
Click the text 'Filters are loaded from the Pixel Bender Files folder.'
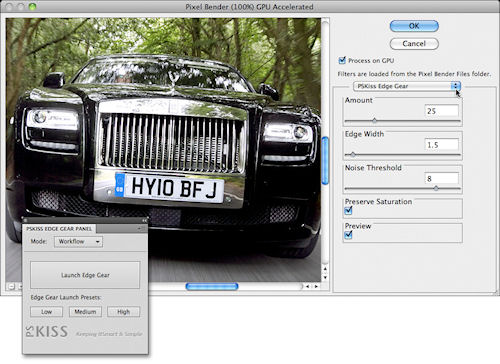(414, 74)
